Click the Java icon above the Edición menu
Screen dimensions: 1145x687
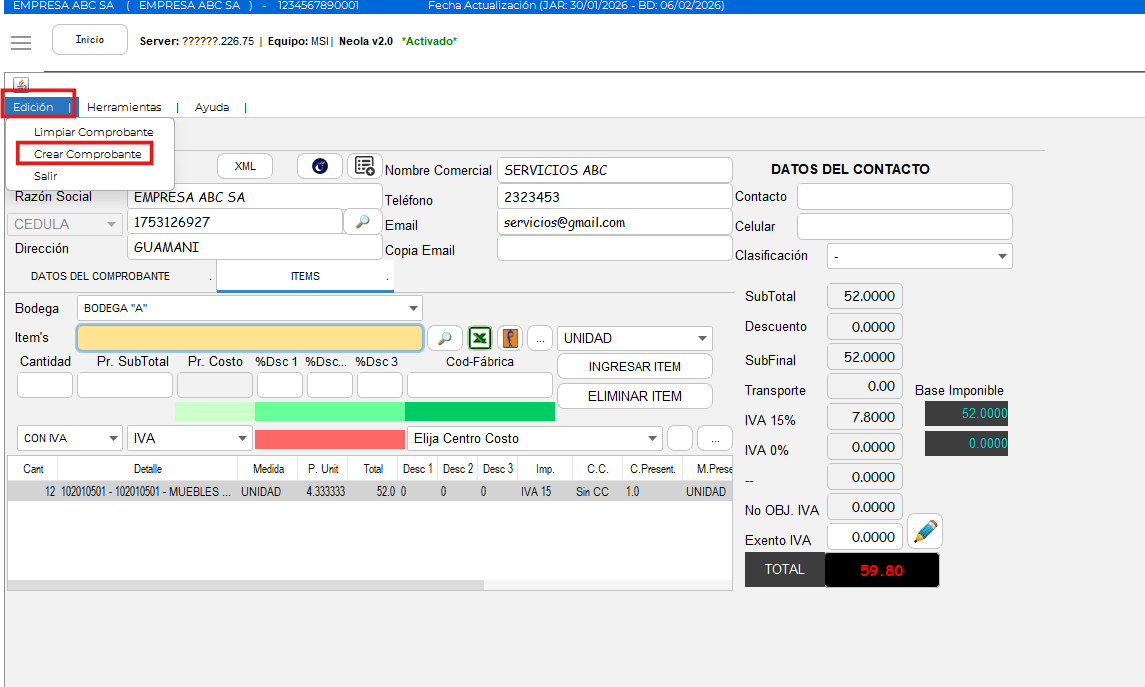pyautogui.click(x=21, y=85)
